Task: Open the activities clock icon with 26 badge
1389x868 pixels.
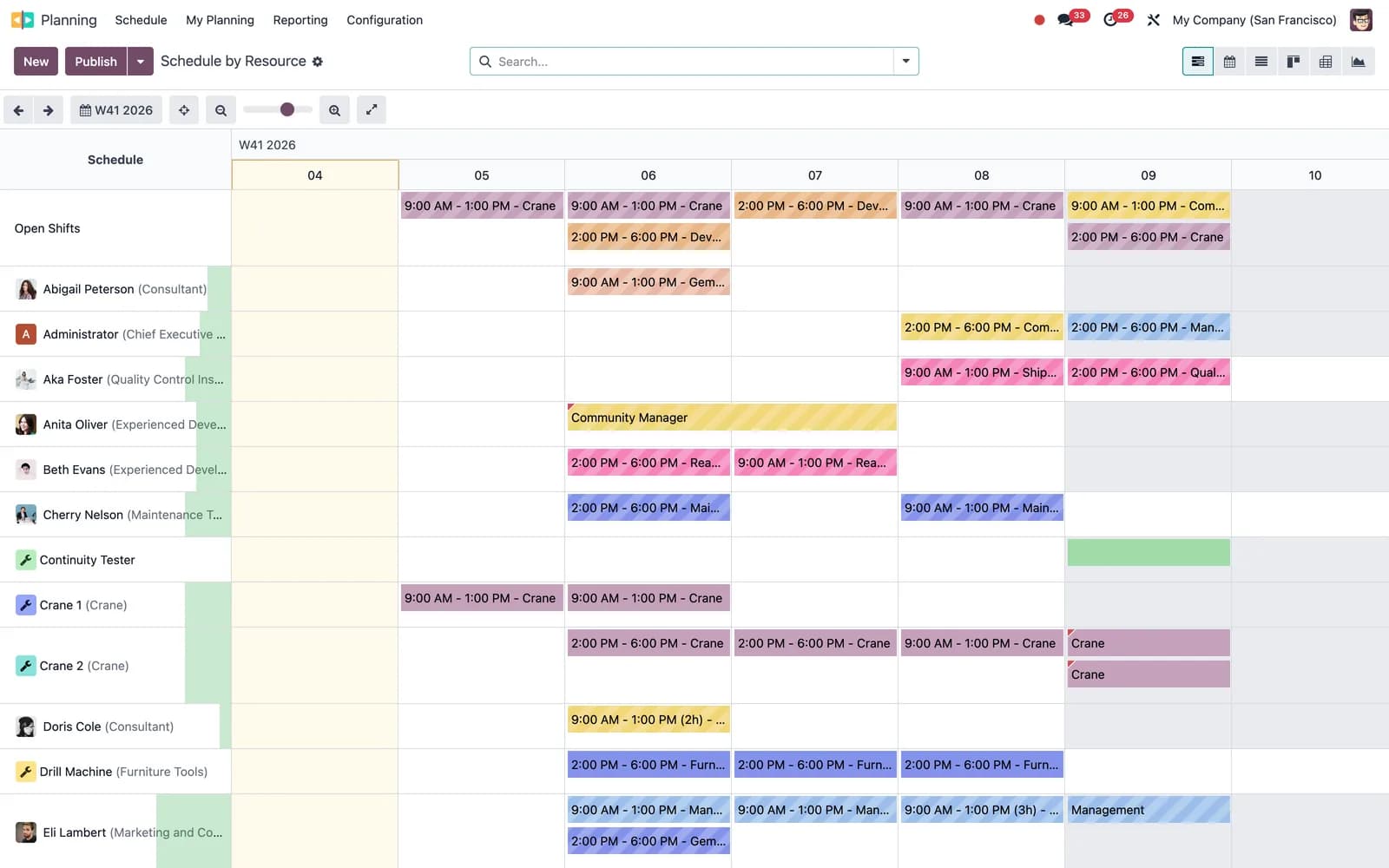Action: (x=1110, y=20)
